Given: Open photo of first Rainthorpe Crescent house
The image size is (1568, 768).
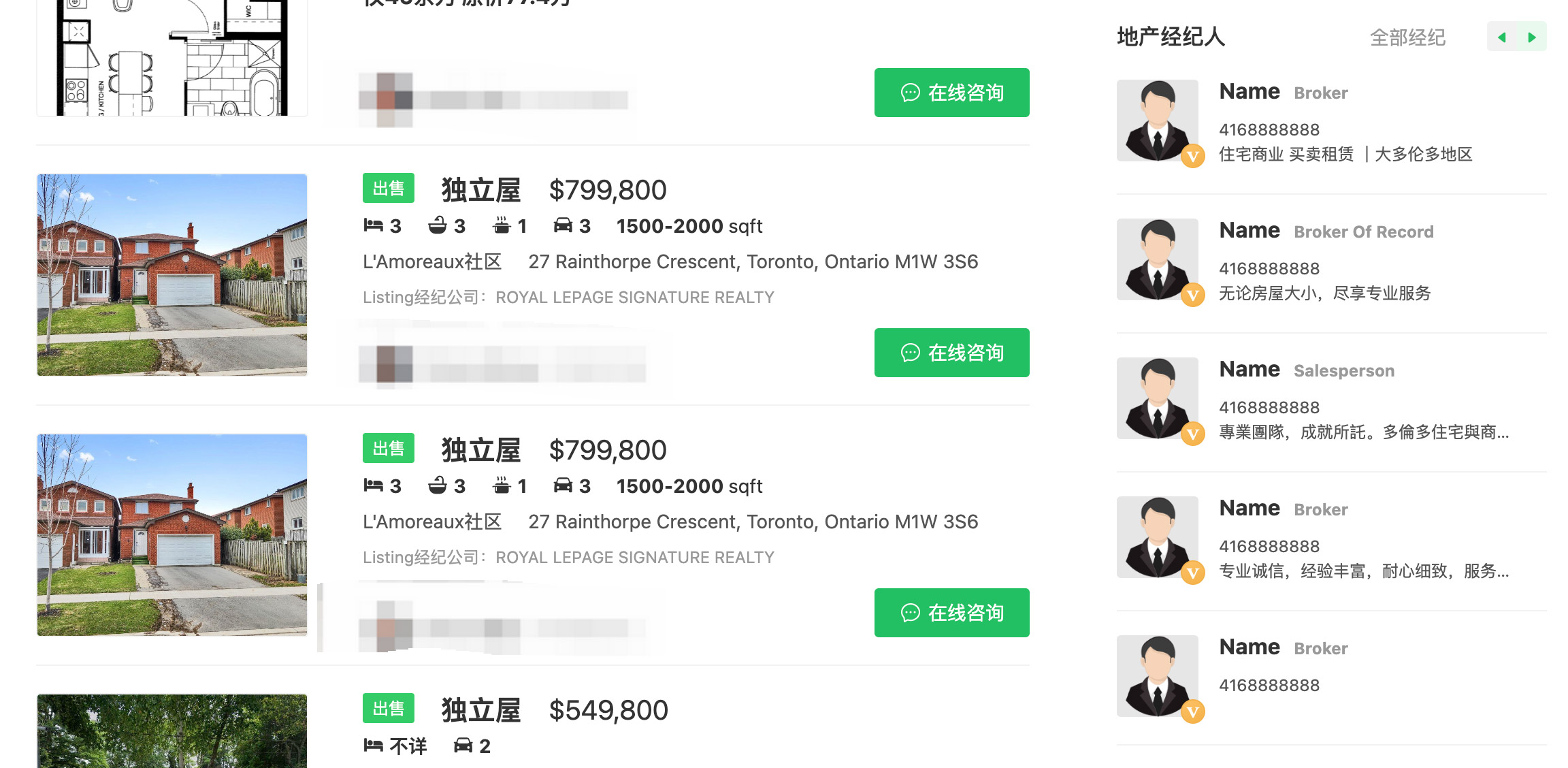Looking at the screenshot, I should click(x=172, y=275).
